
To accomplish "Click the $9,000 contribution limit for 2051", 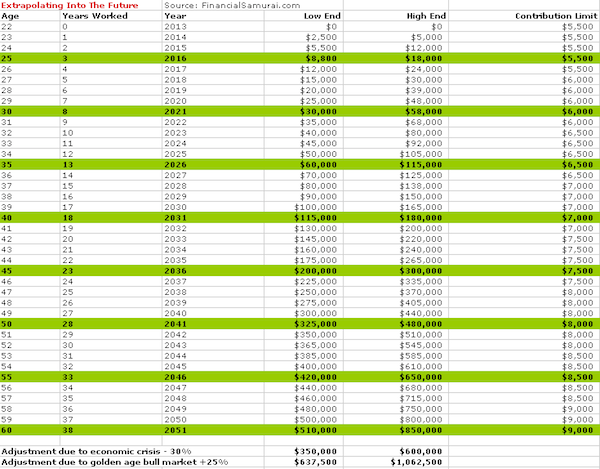I will [578, 430].
